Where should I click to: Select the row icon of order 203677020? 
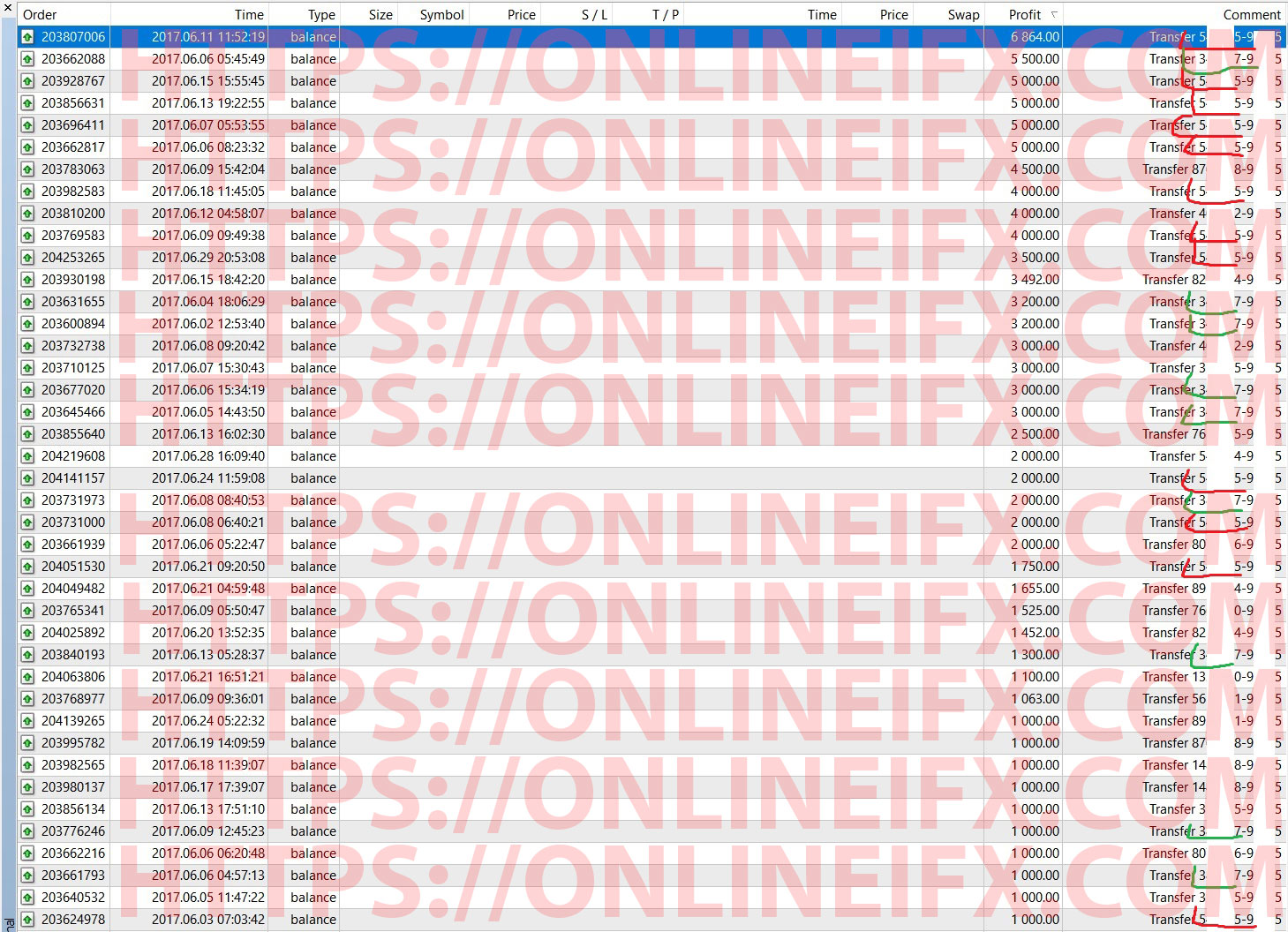coord(28,390)
